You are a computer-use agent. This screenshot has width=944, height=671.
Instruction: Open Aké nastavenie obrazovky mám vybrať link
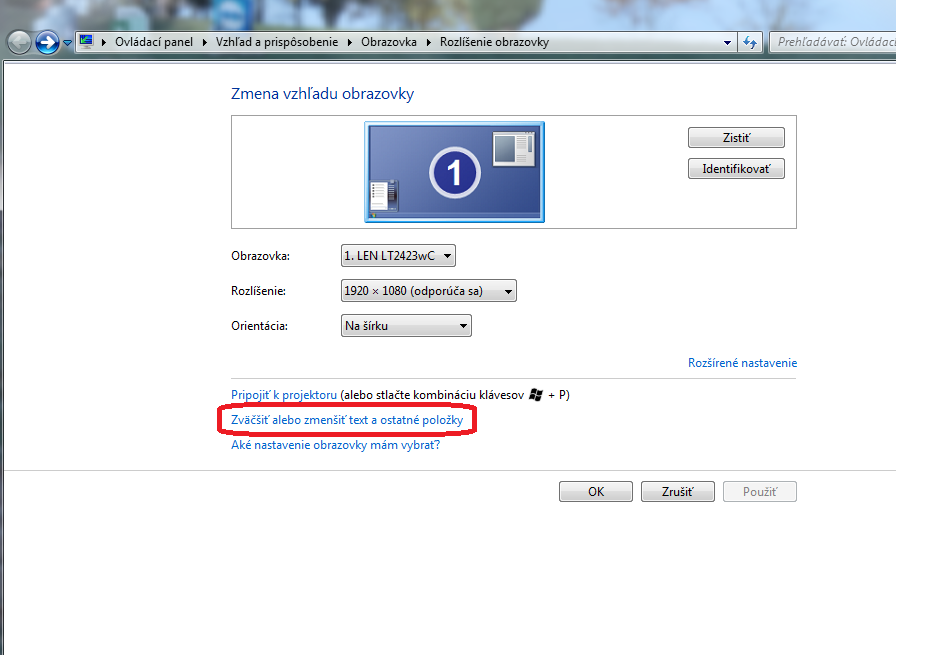(335, 445)
